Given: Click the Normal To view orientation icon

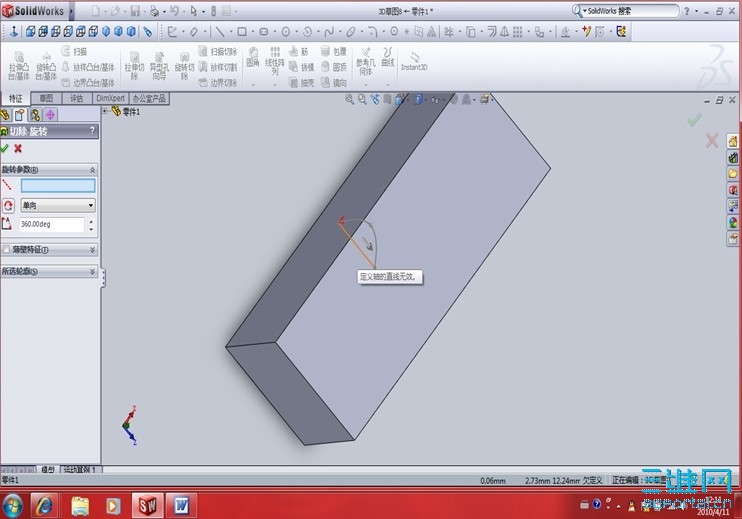Looking at the screenshot, I should 13,31.
